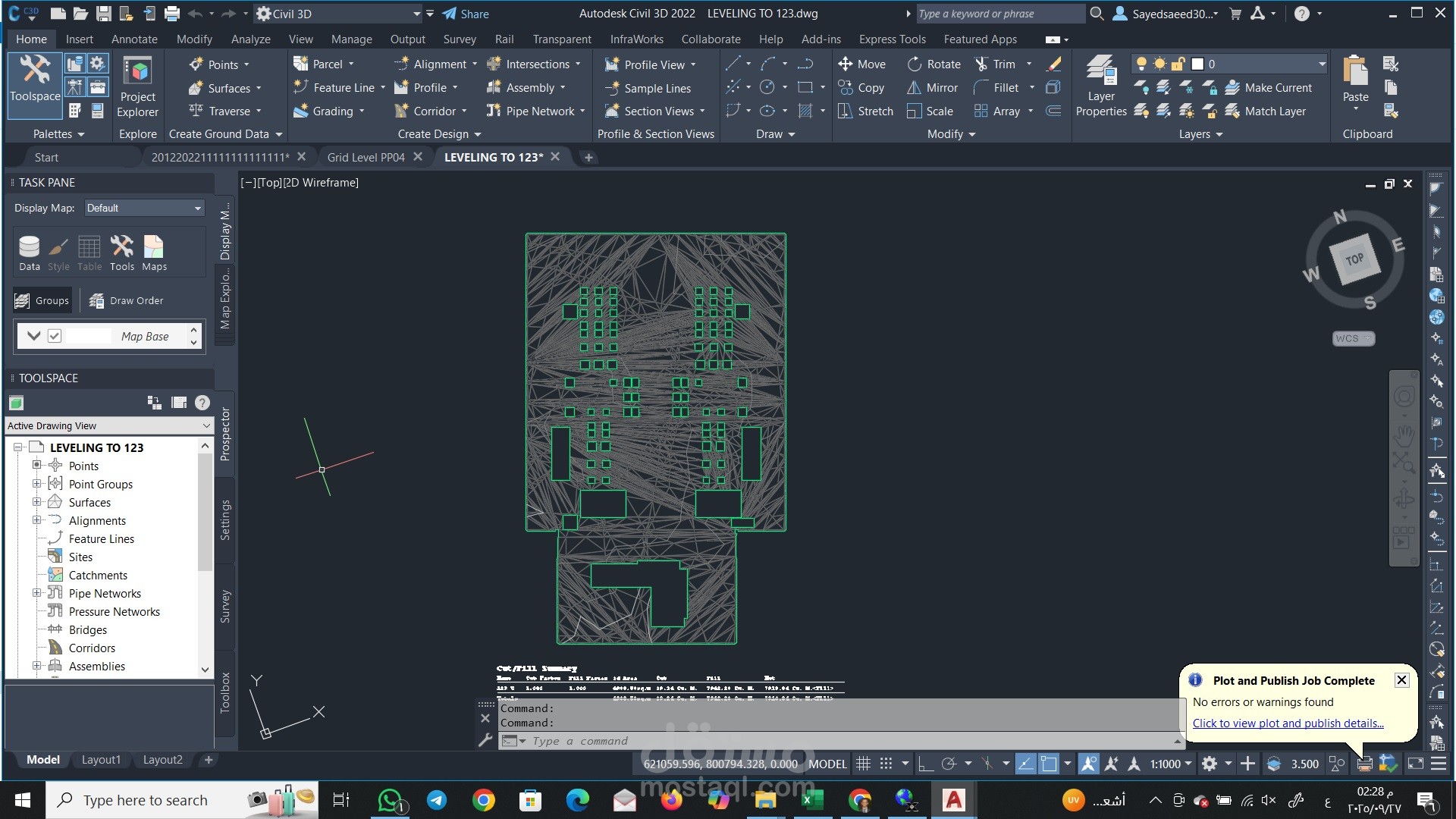Select the Move tool

[x=861, y=64]
